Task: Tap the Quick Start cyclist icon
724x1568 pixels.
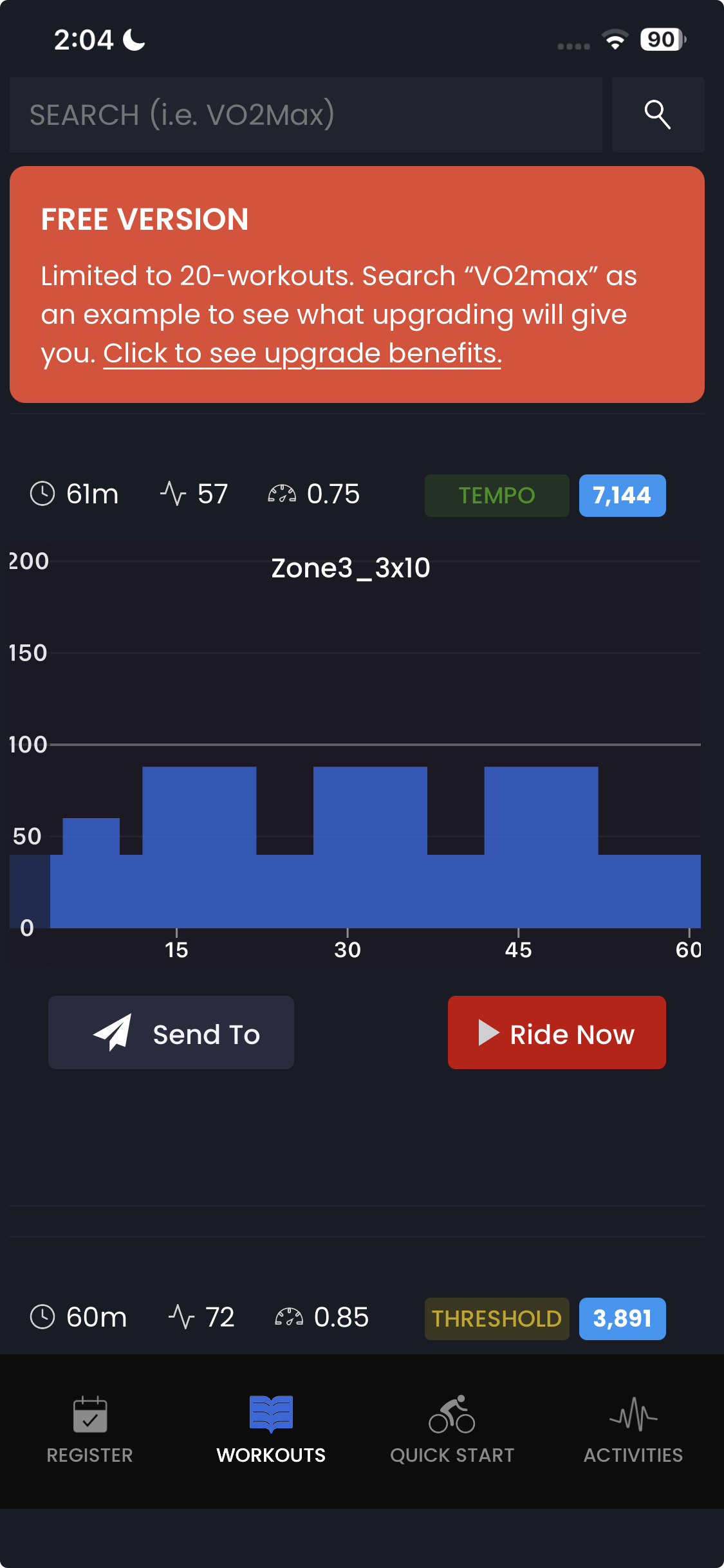Action: tap(452, 1414)
